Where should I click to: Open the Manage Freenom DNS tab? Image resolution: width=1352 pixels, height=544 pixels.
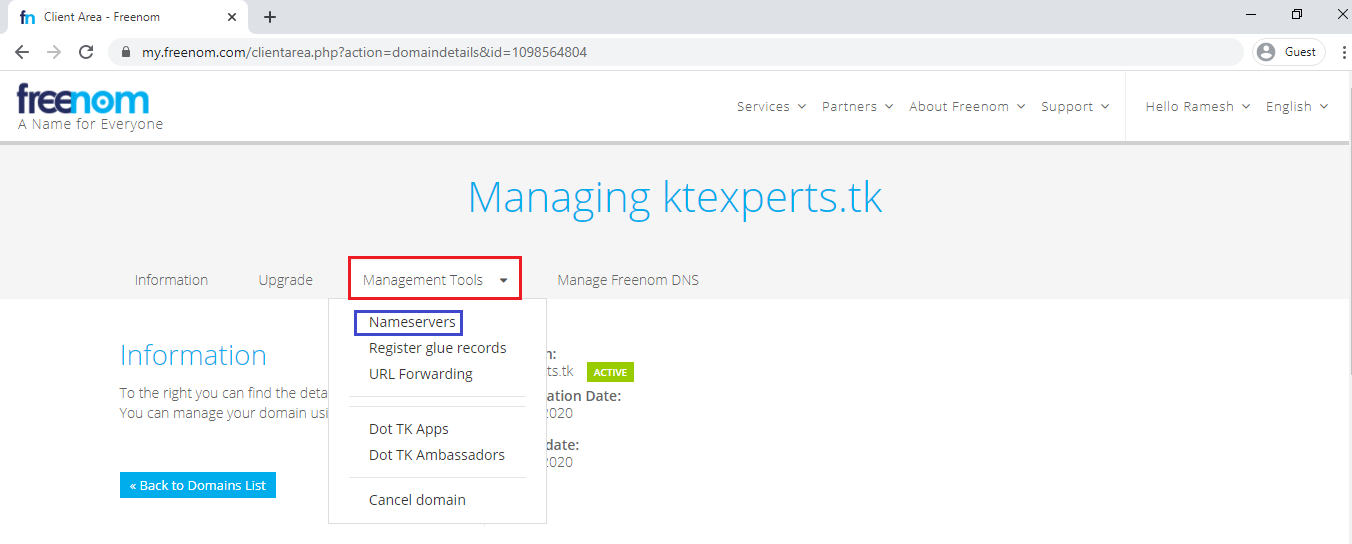[628, 280]
